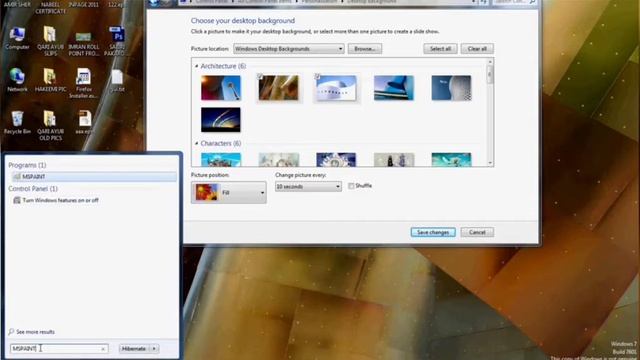Open the HAKEEMI PIC folder
The image size is (640, 360).
50,80
